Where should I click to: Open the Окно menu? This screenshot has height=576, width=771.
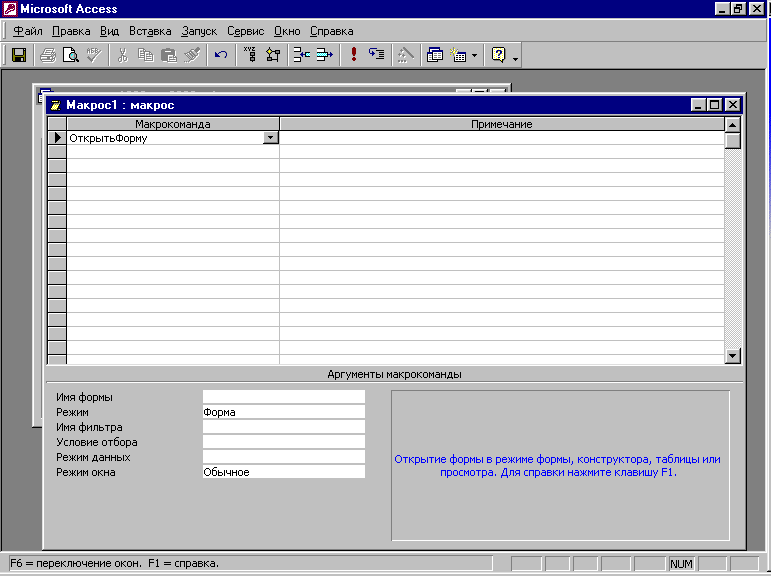(287, 31)
